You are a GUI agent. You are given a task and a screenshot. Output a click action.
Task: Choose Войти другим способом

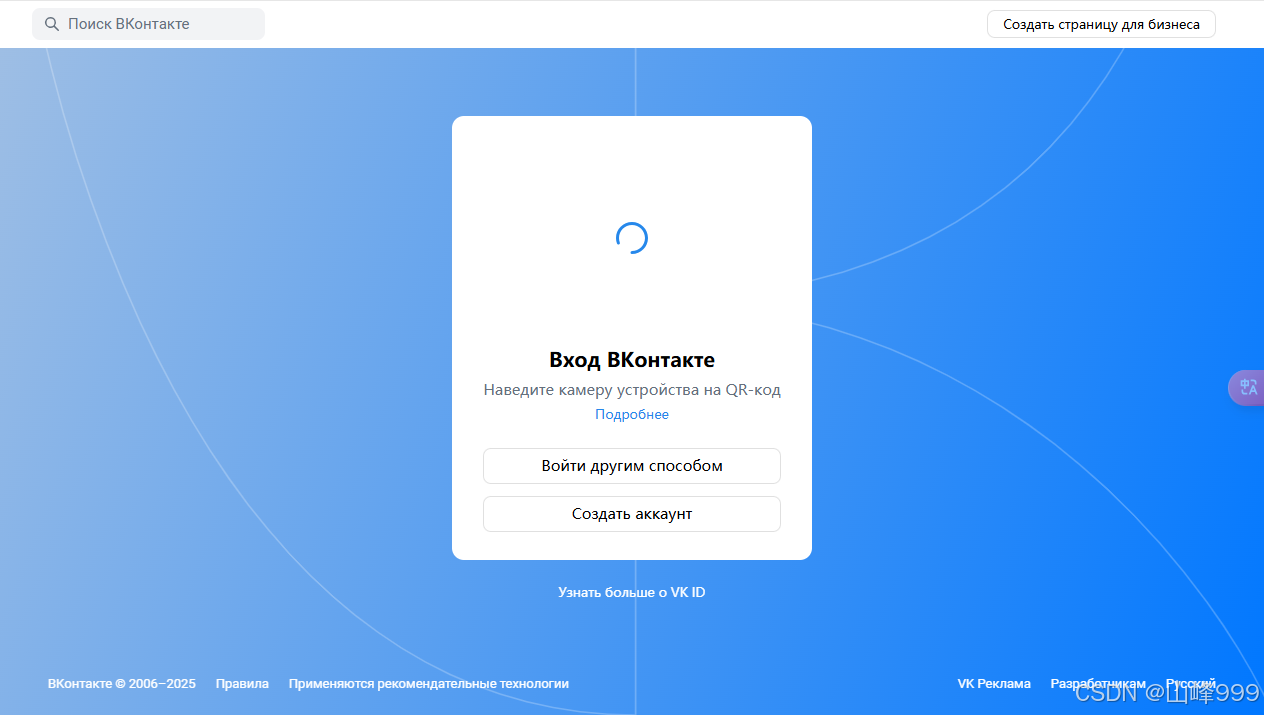632,466
